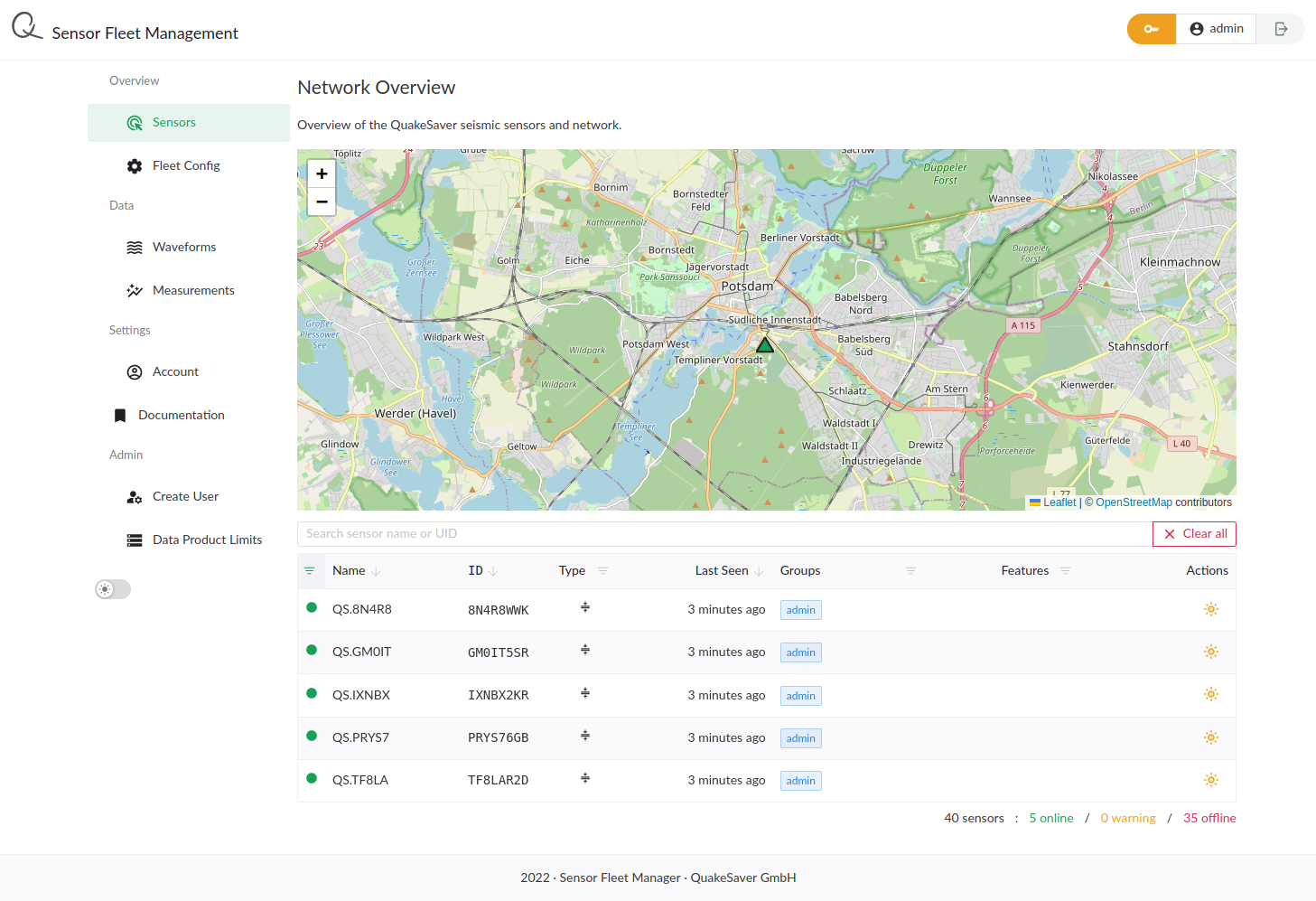The height and width of the screenshot is (901, 1316).
Task: Open the OpenStreetMap attribution link
Action: coord(1134,502)
